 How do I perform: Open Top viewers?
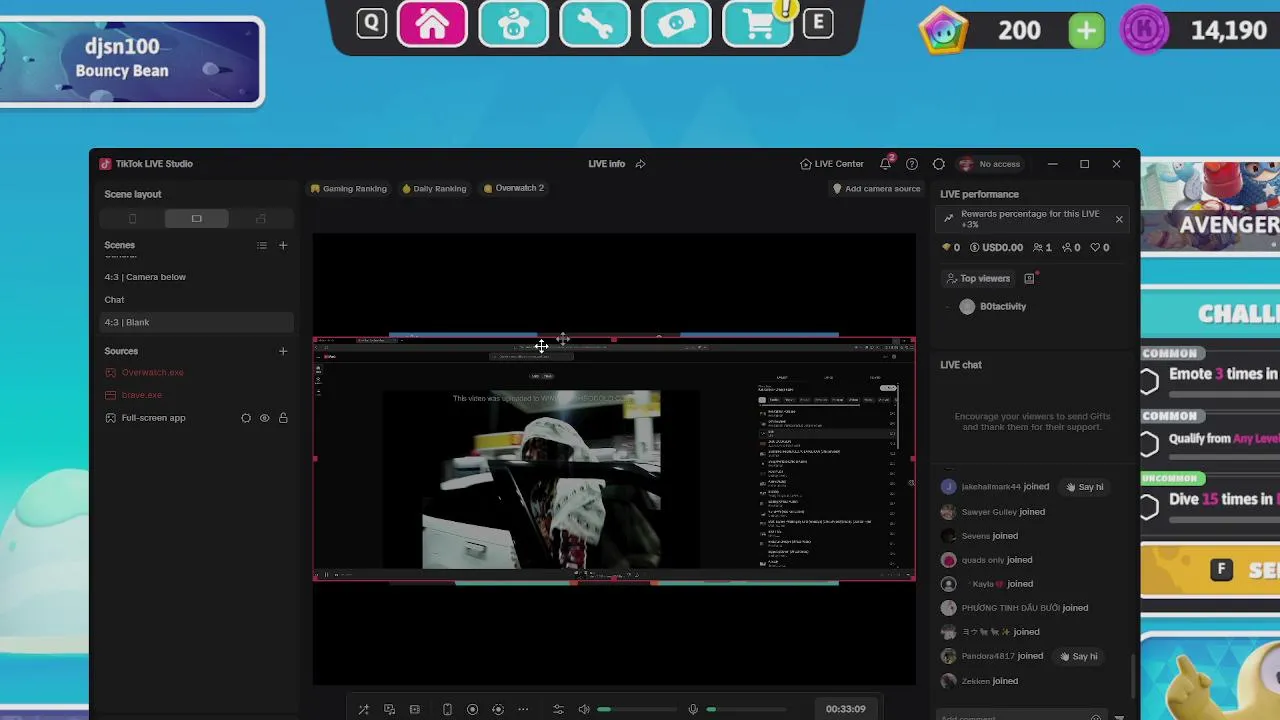(x=978, y=279)
